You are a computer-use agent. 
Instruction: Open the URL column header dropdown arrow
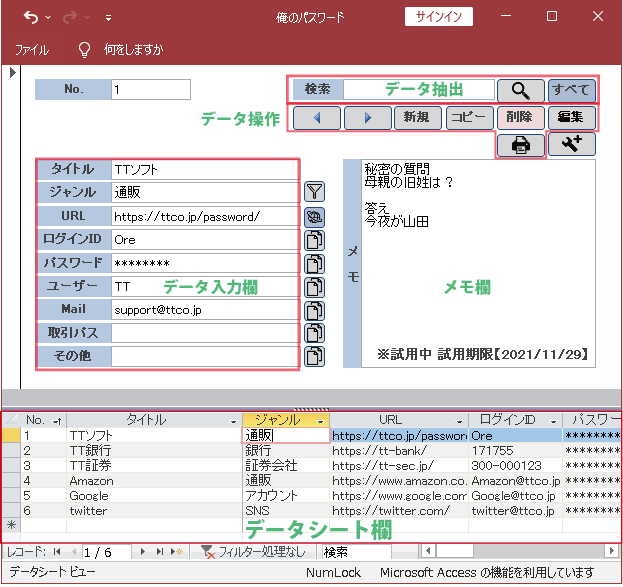pos(459,421)
